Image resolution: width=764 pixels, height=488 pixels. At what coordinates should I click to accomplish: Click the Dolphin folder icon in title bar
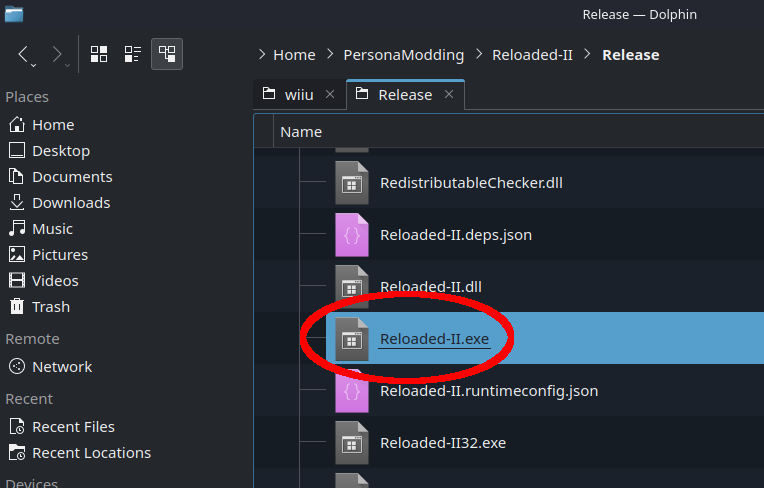pyautogui.click(x=14, y=14)
